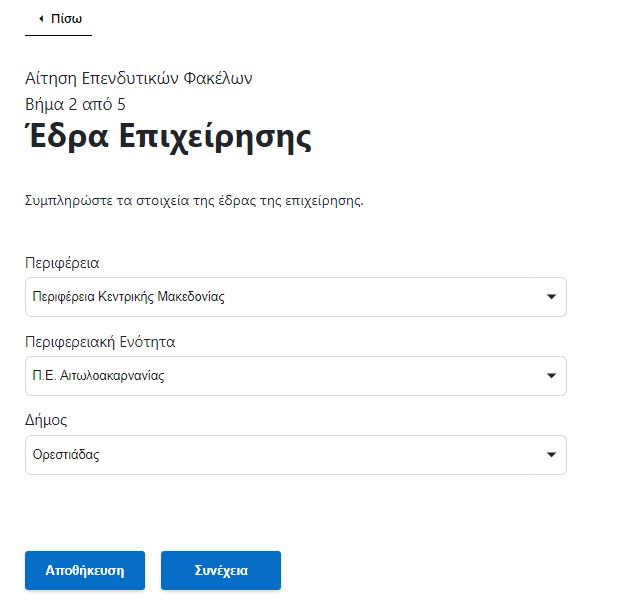Continue to next step with Συνέχεια
This screenshot has width=622, height=608.
point(221,570)
